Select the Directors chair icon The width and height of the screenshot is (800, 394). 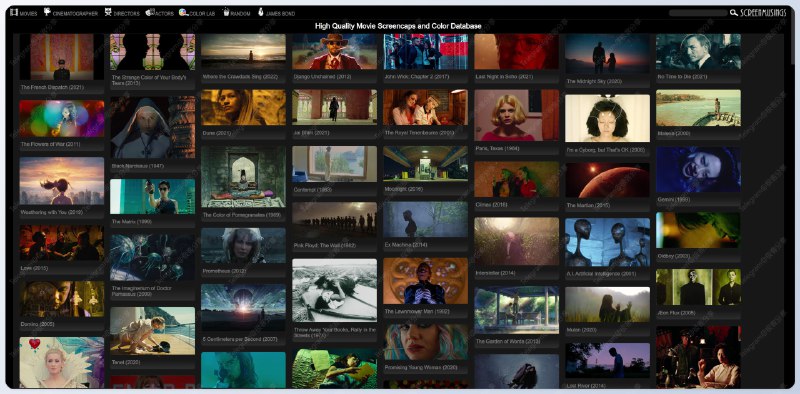tap(108, 12)
